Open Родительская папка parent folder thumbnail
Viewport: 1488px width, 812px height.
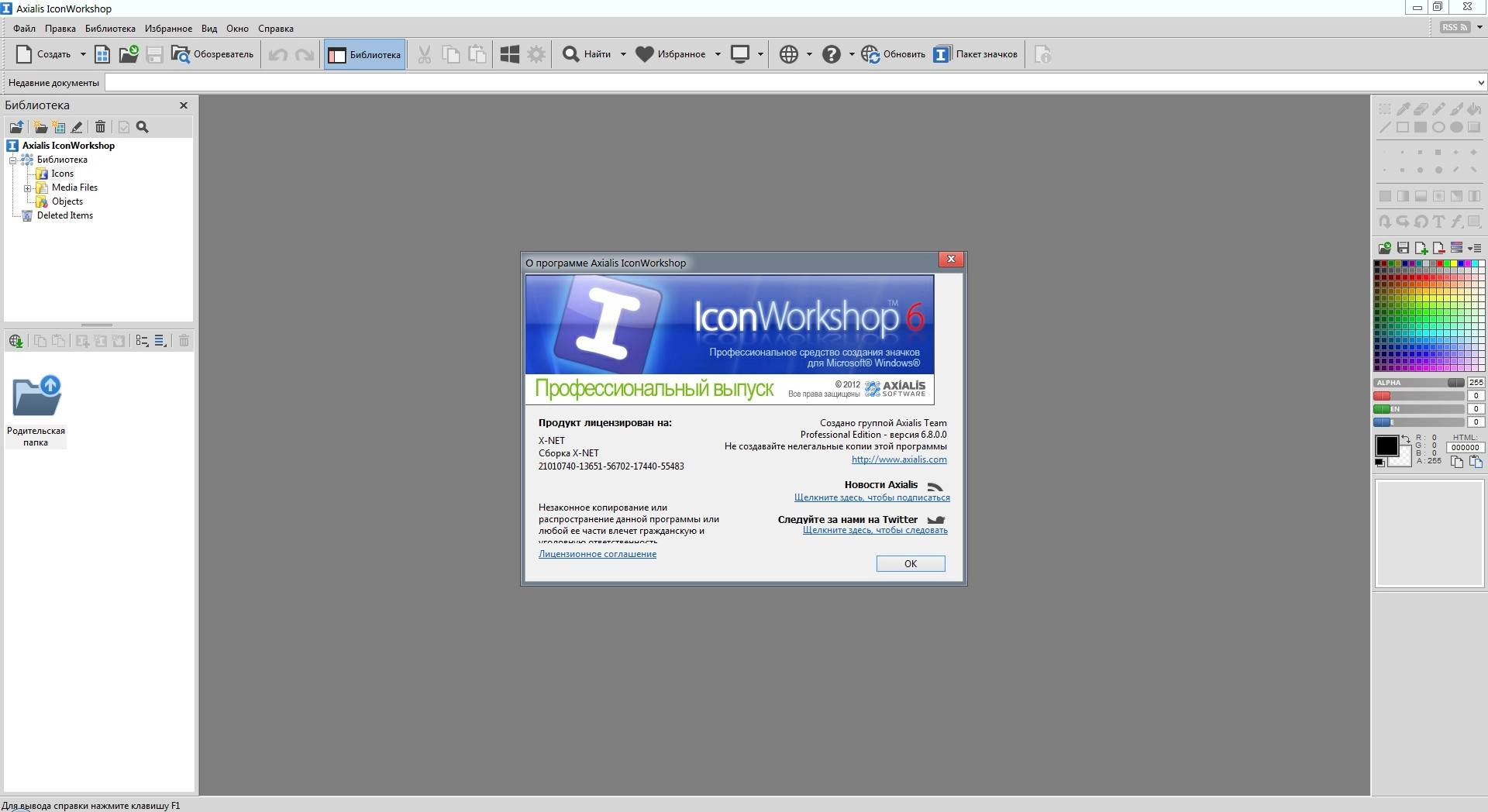tap(36, 411)
